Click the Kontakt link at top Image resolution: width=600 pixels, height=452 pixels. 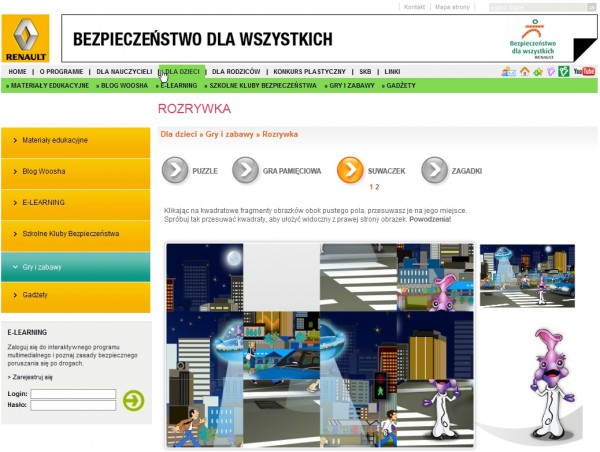pyautogui.click(x=414, y=7)
